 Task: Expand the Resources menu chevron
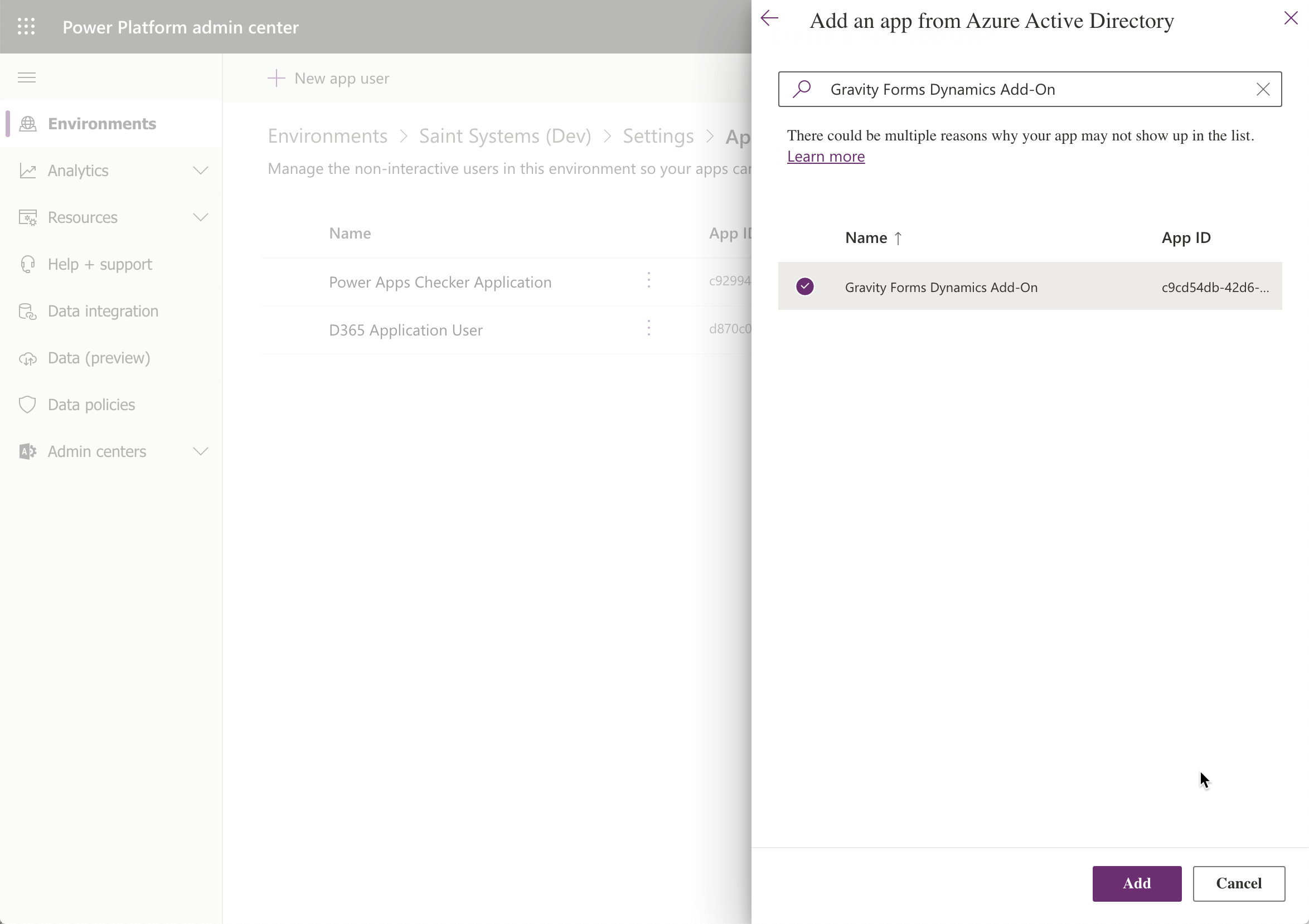click(x=201, y=217)
